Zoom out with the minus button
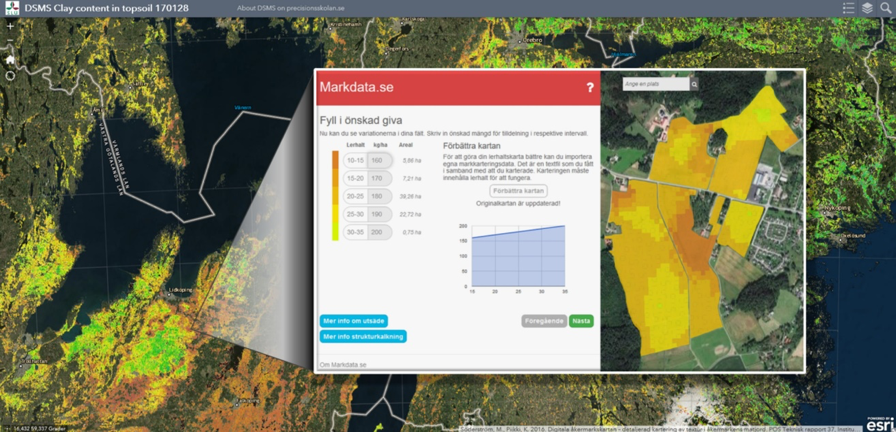Viewport: 896px width, 432px height. (x=10, y=41)
